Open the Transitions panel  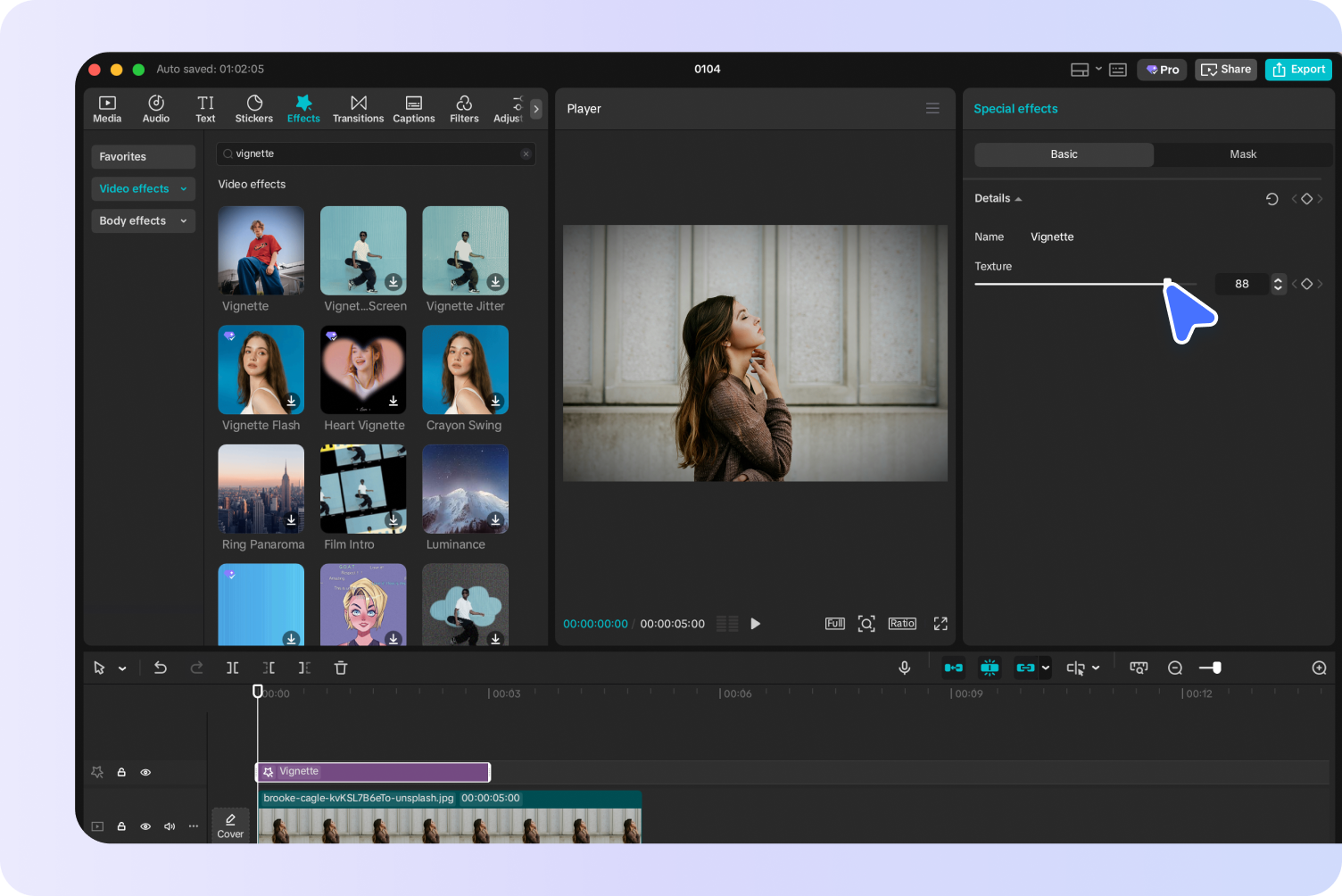point(358,108)
